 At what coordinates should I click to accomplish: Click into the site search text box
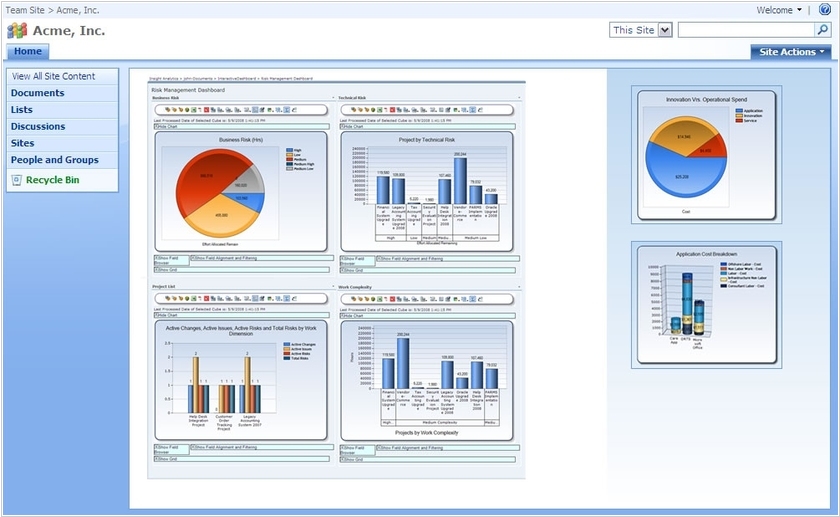(x=745, y=30)
